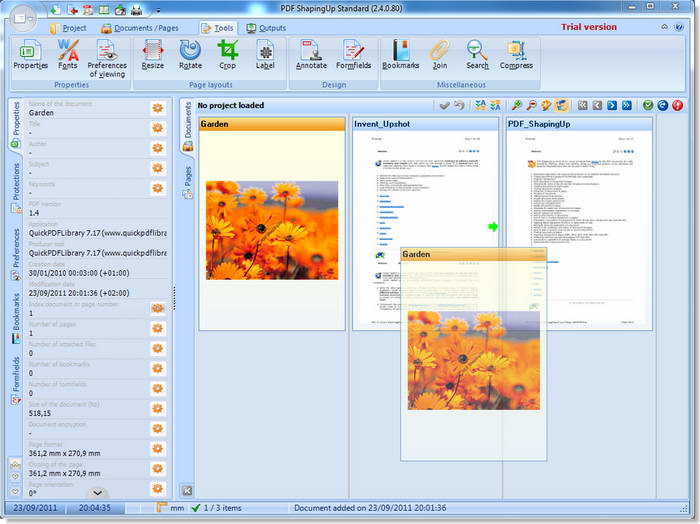This screenshot has width=700, height=524.
Task: Click the creation date value 30/01/2010 00:03:00
Action: point(79,273)
